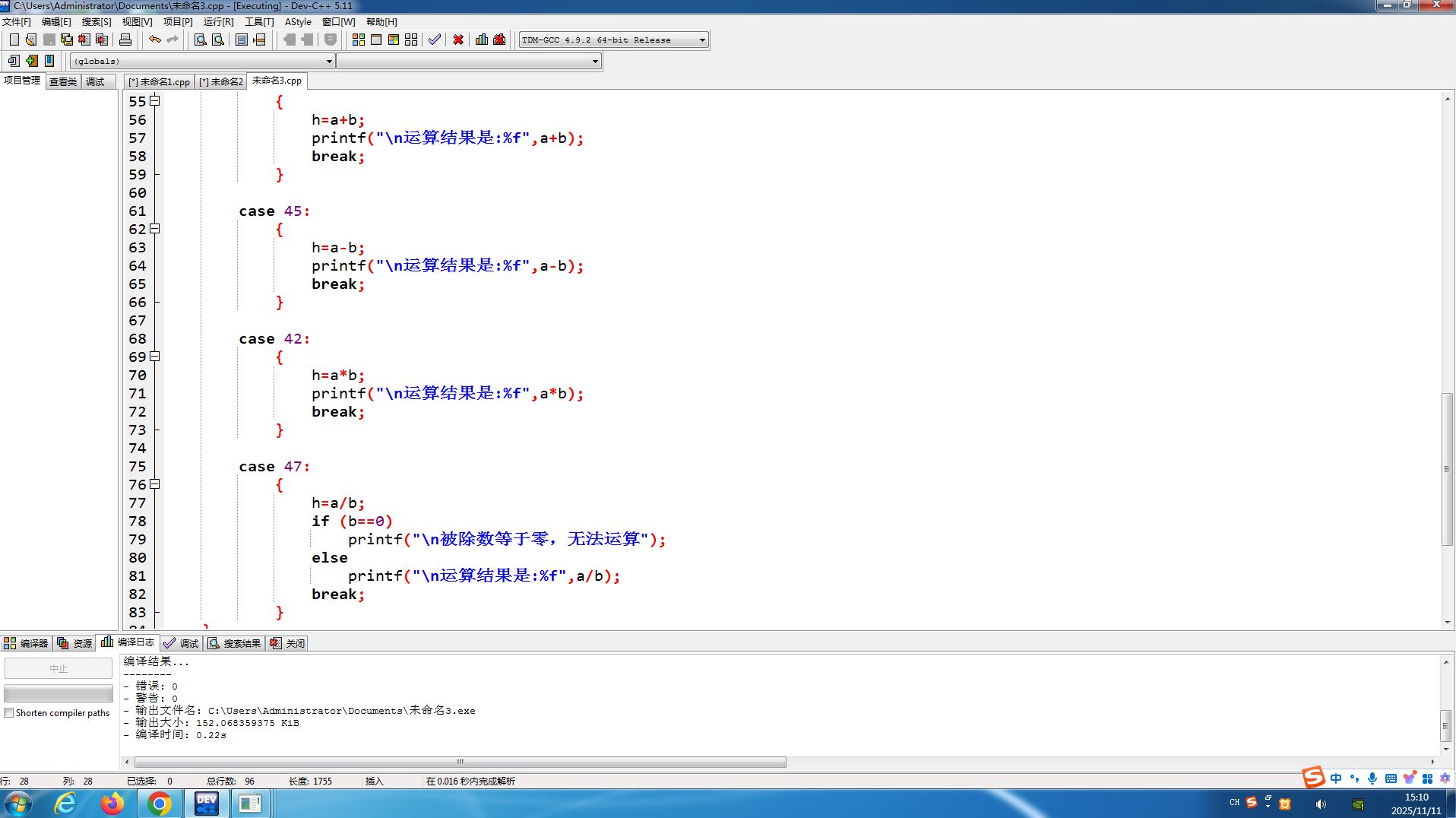Open the 搜索结果 bottom panel tab

click(235, 643)
